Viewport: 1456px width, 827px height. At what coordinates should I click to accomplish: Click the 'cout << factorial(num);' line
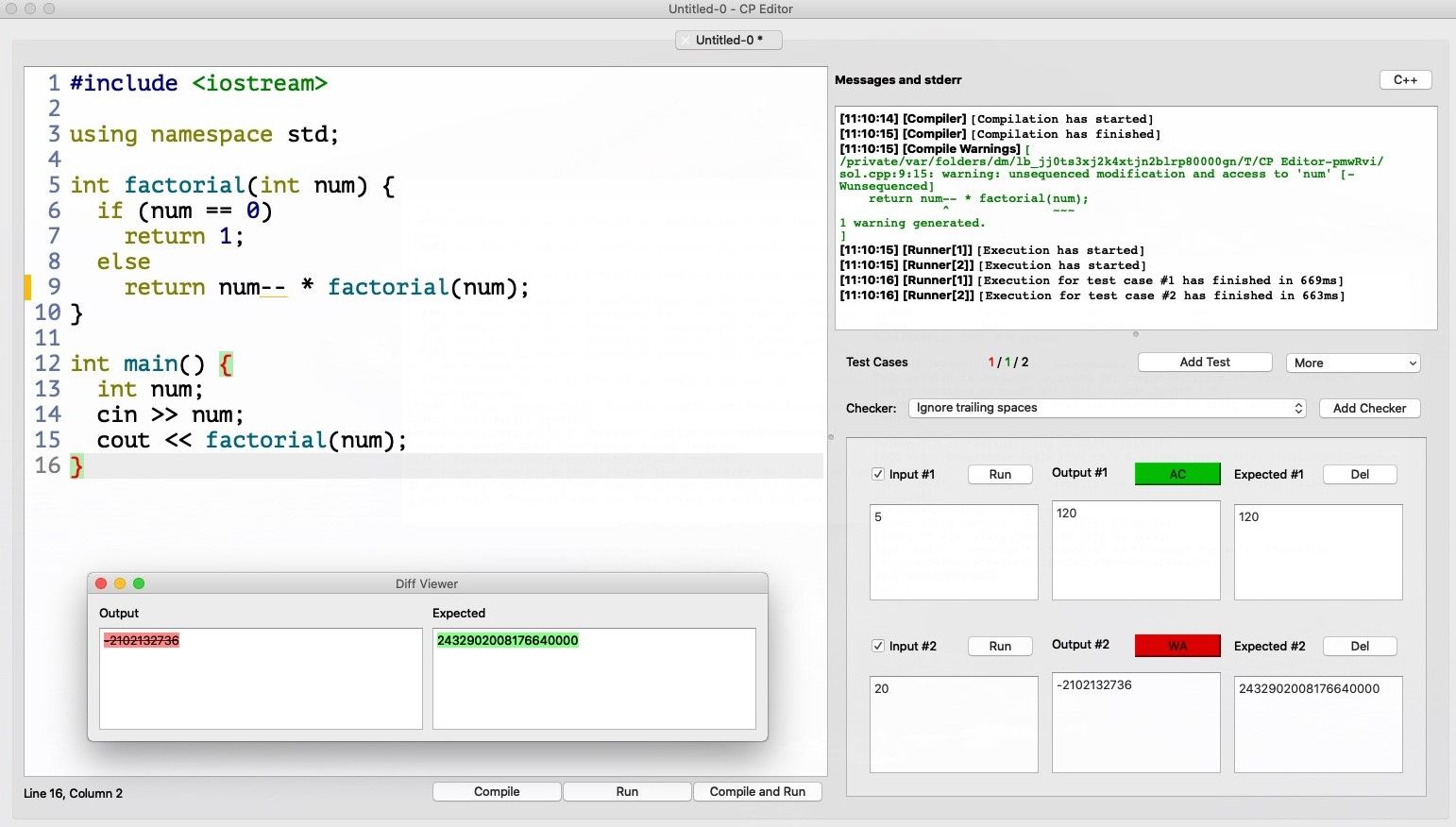coord(252,440)
